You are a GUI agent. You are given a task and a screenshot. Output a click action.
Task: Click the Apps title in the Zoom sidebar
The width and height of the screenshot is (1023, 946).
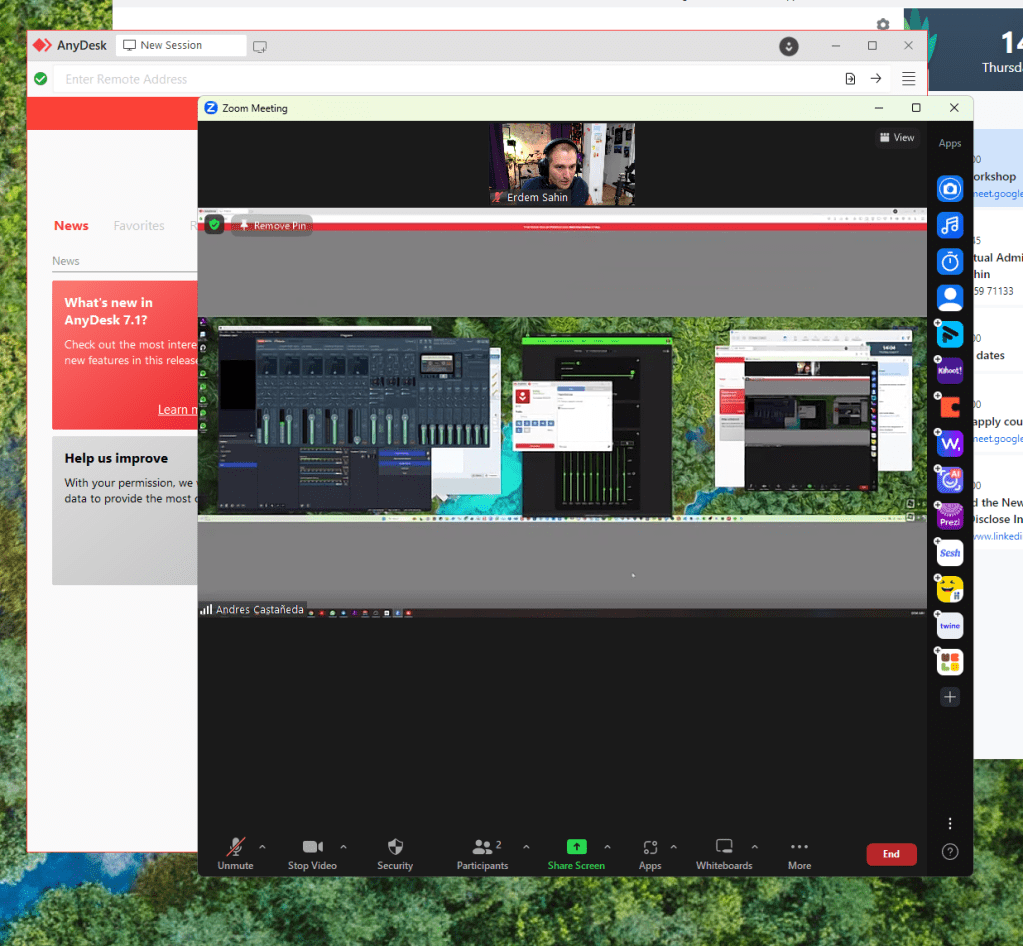(950, 144)
